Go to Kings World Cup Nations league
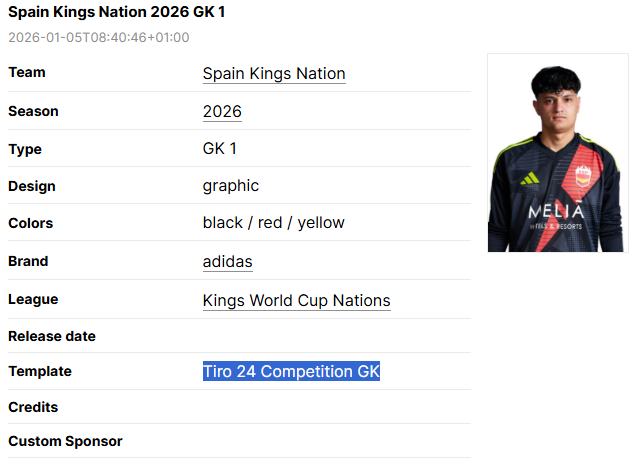 (296, 300)
